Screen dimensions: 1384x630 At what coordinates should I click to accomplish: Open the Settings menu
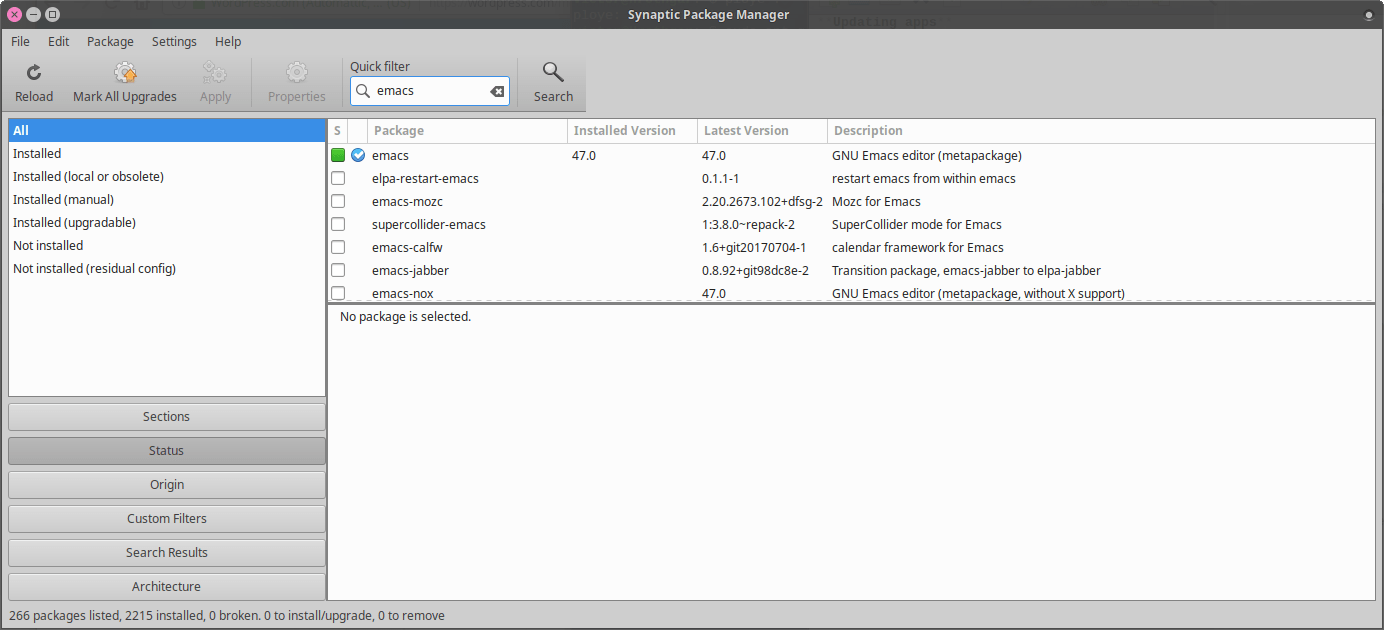(174, 42)
